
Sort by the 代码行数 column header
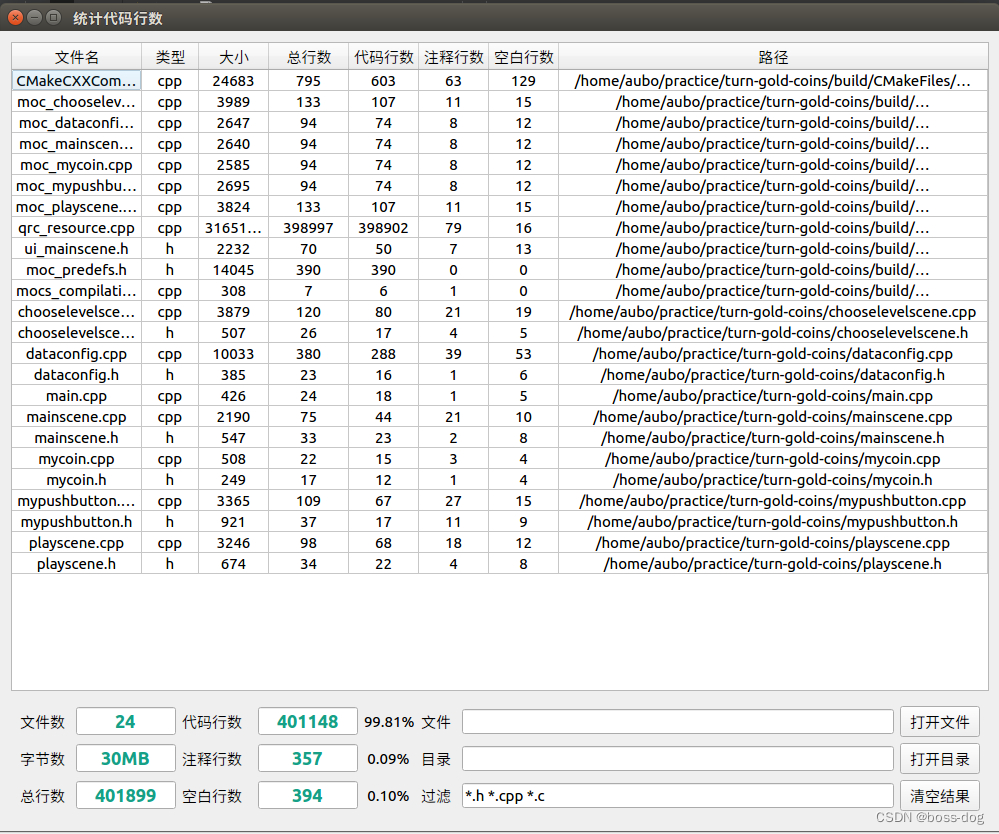click(384, 57)
